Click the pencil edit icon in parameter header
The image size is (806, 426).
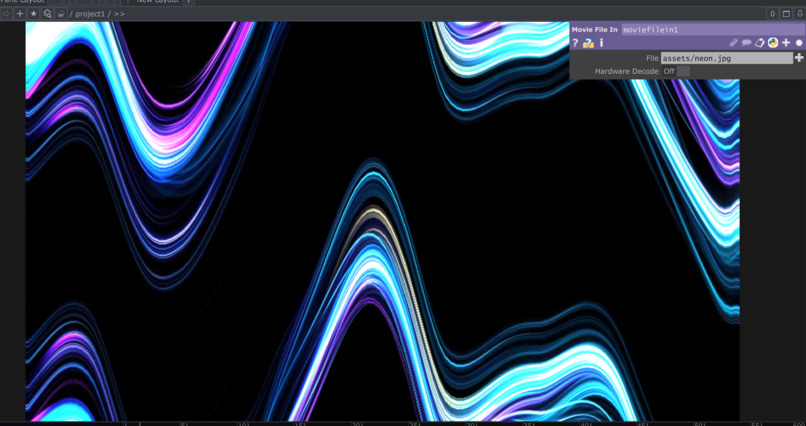734,43
